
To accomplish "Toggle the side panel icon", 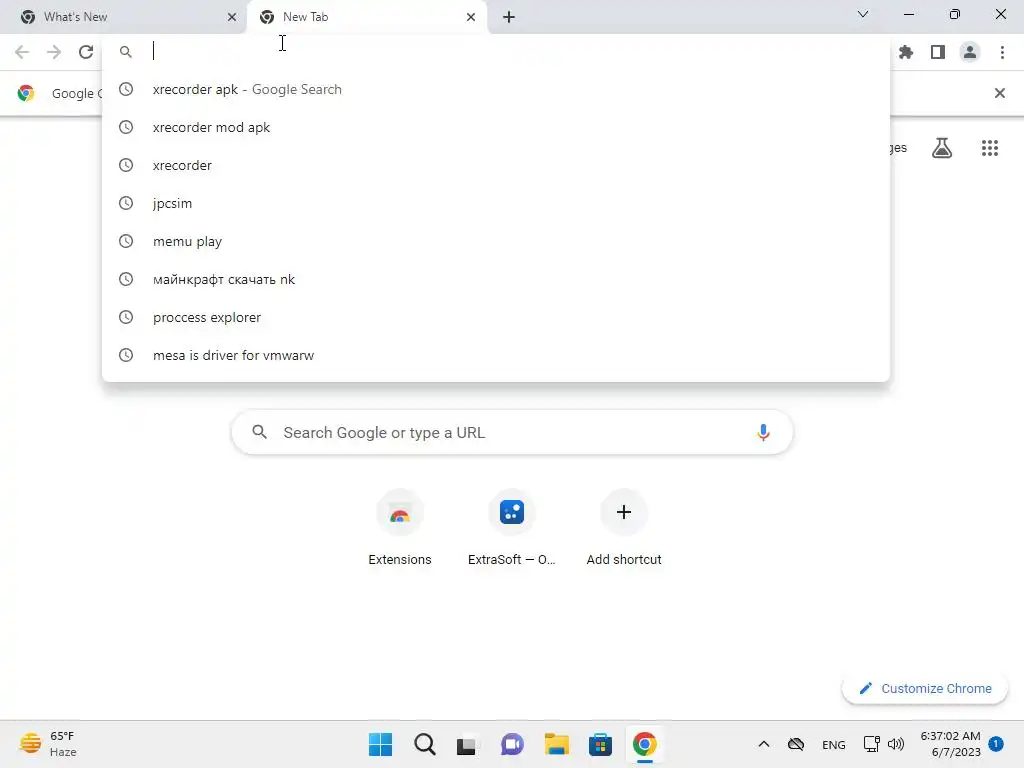I will pos(938,52).
